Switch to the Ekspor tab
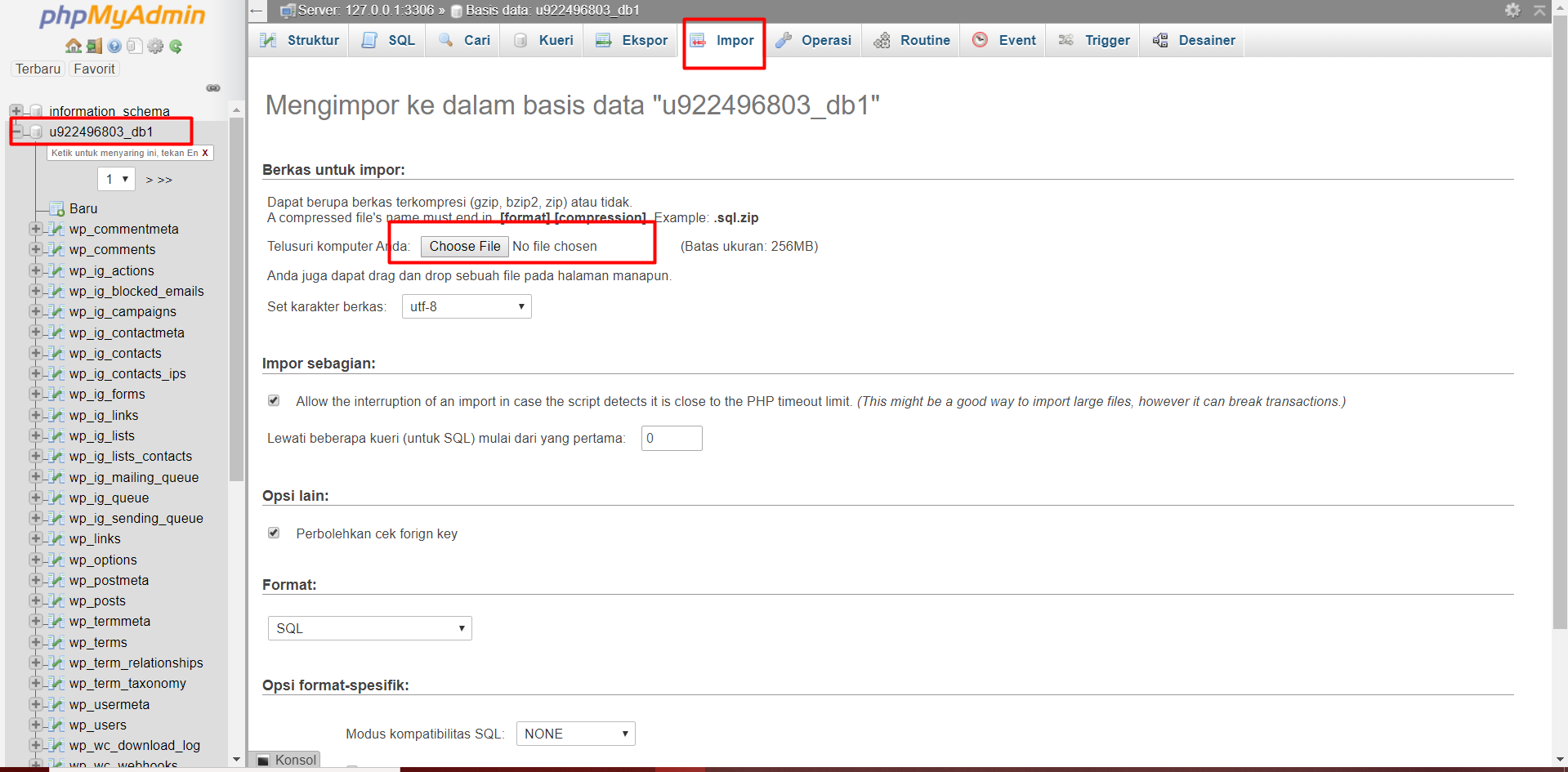 631,40
